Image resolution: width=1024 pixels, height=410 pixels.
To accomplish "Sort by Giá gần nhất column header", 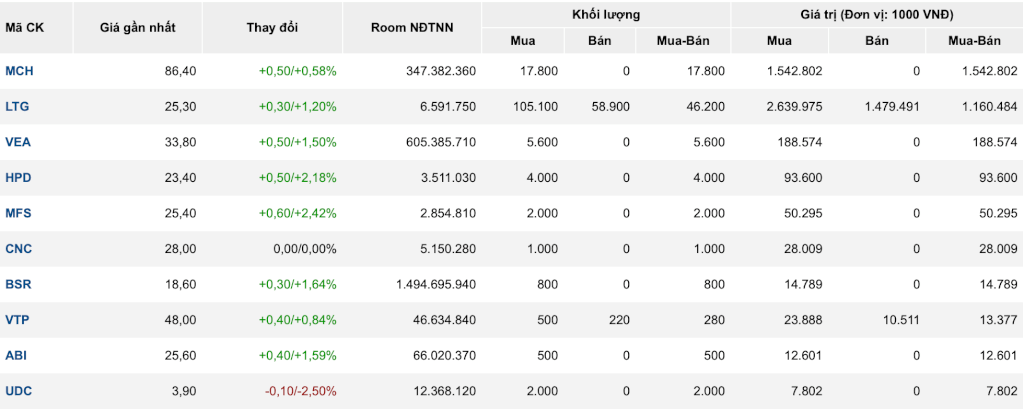I will [138, 27].
